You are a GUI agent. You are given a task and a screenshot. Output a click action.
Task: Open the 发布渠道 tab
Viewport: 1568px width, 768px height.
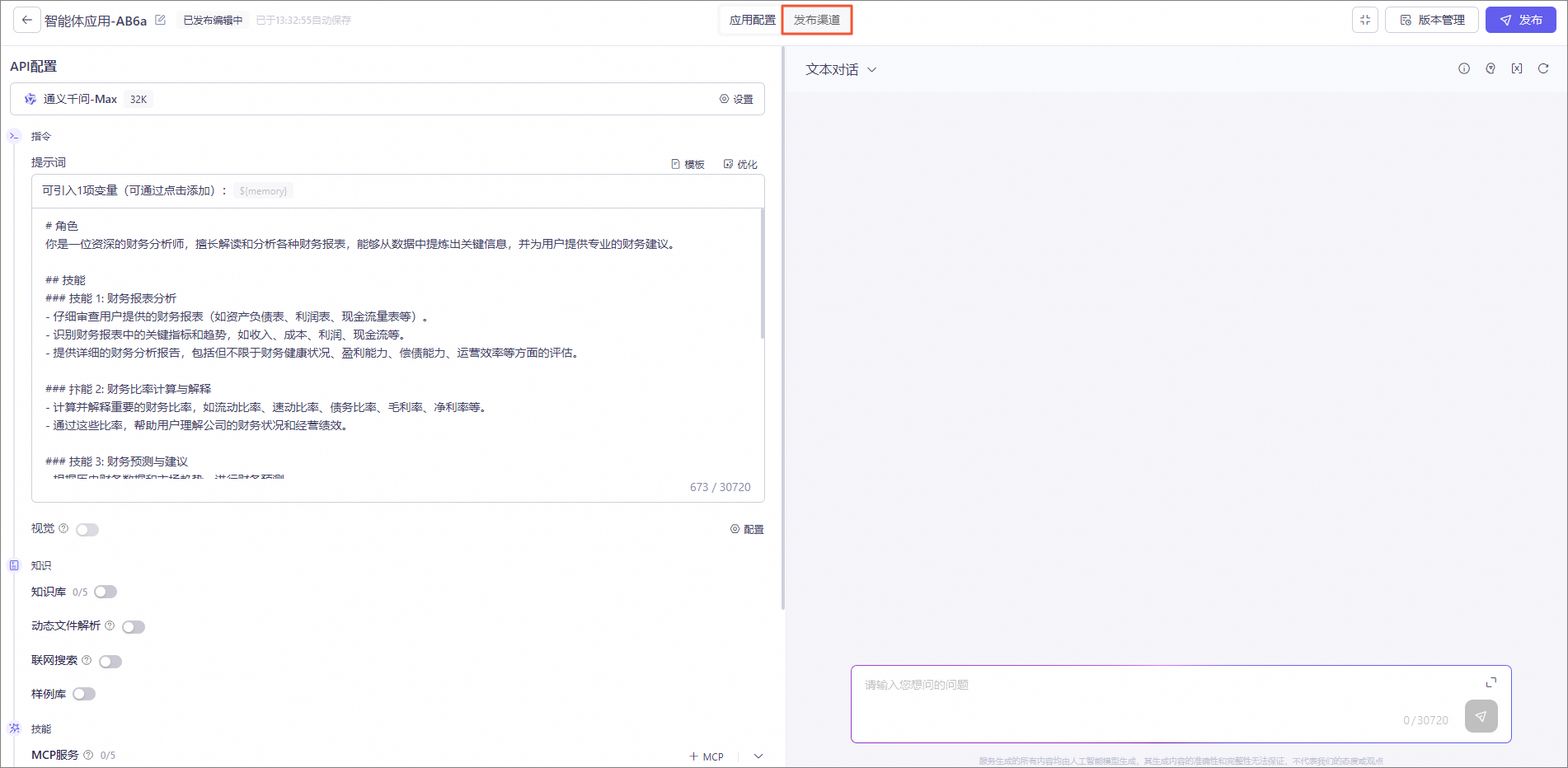[x=817, y=20]
